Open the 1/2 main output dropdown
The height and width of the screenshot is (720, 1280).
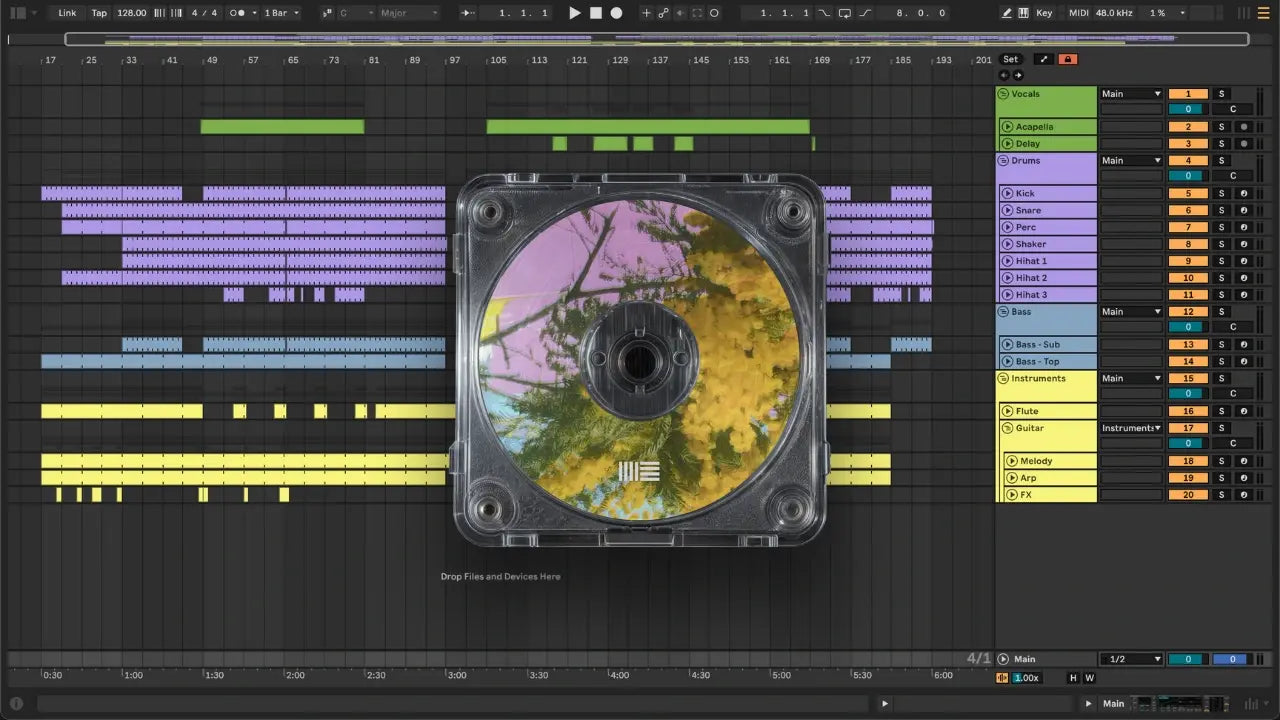coord(1131,659)
